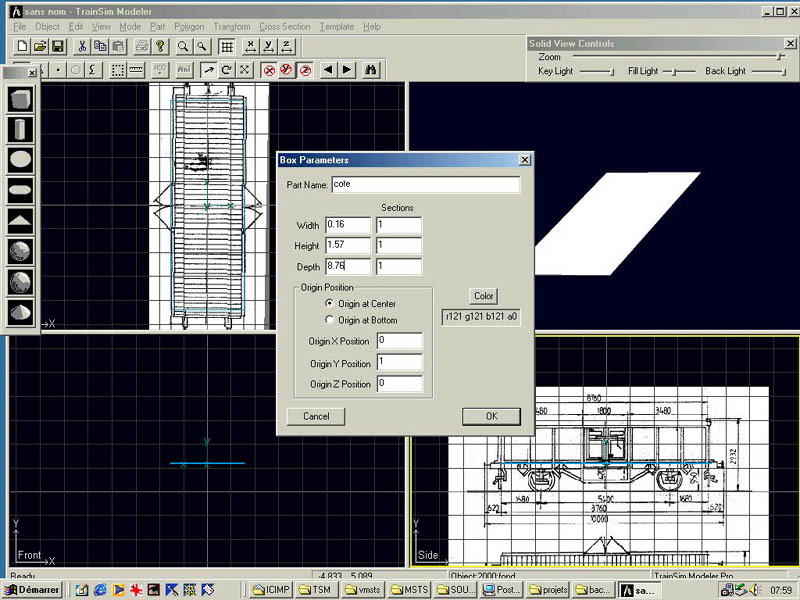Screen dimensions: 800x600
Task: Select the cylinder primitive shape
Action: (21, 129)
